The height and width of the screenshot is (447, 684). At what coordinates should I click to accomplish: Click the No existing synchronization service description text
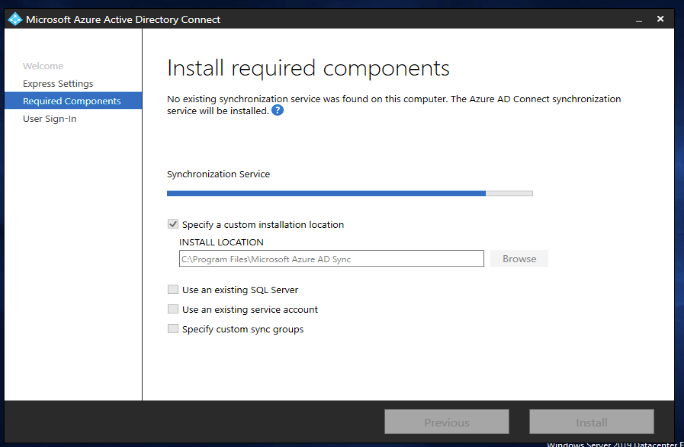pyautogui.click(x=393, y=105)
